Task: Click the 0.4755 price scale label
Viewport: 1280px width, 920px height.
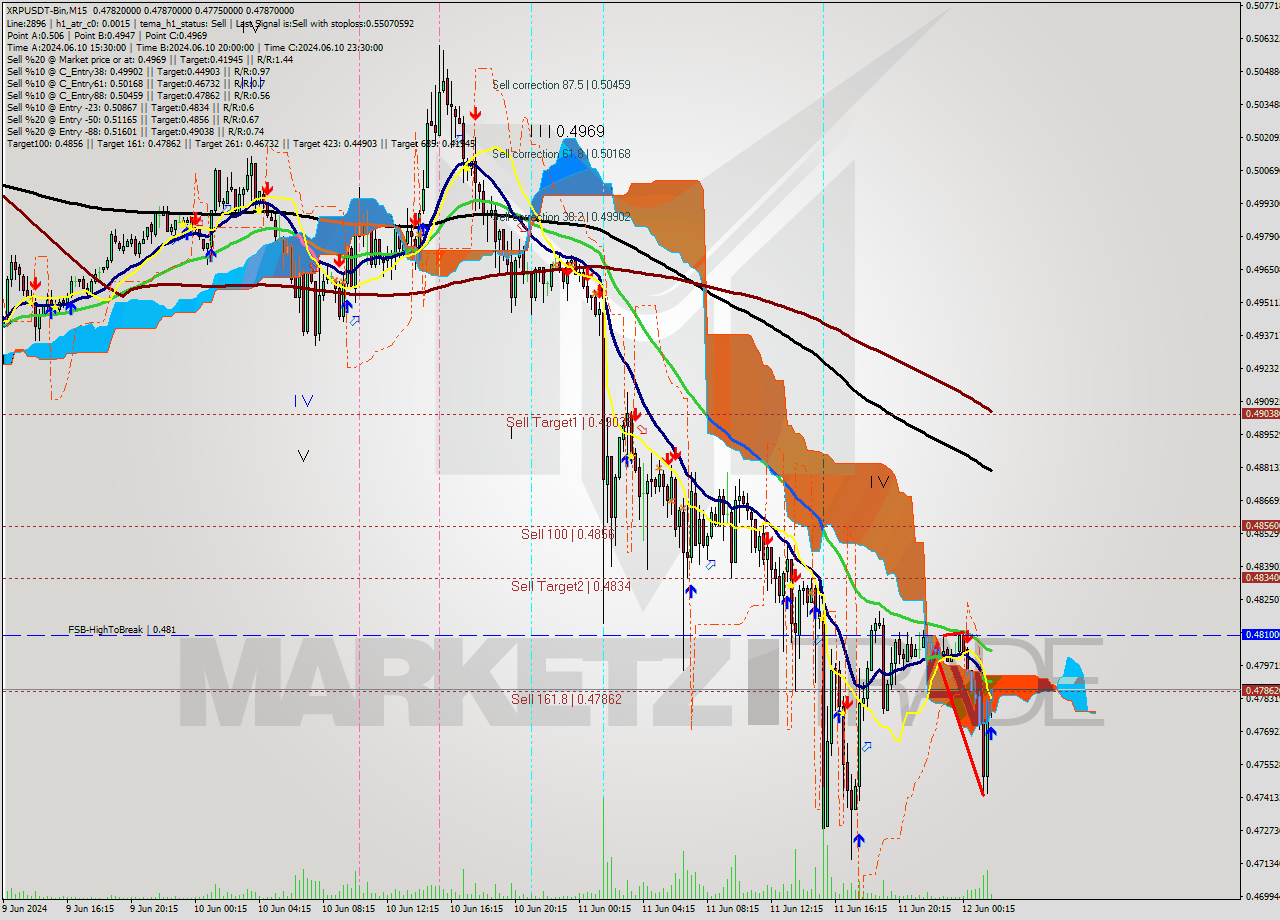Action: click(1262, 764)
